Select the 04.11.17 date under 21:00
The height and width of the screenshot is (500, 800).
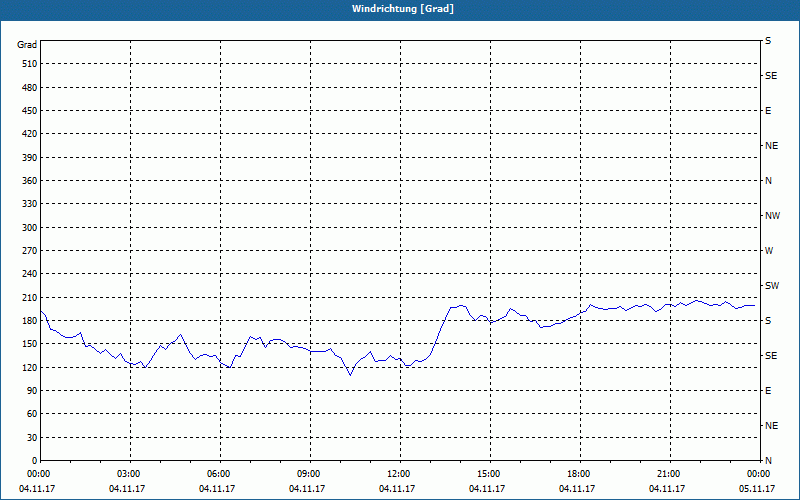tap(667, 489)
